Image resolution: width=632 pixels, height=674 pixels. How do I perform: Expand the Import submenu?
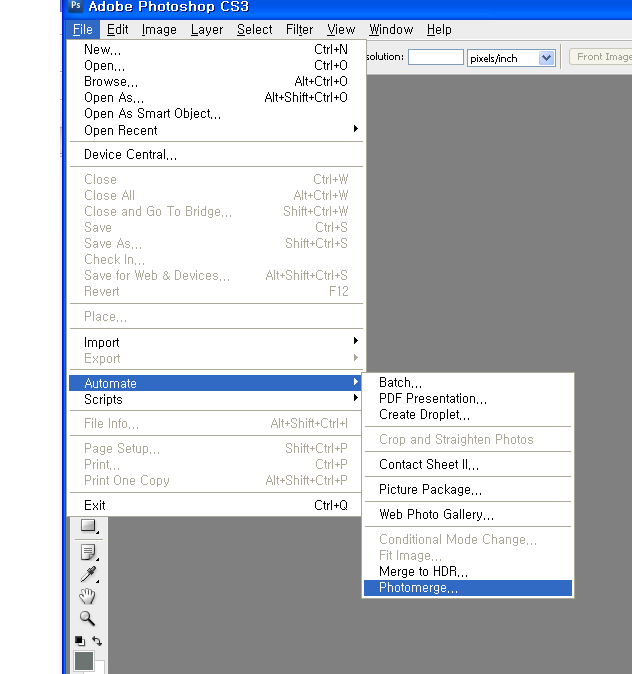(x=216, y=342)
